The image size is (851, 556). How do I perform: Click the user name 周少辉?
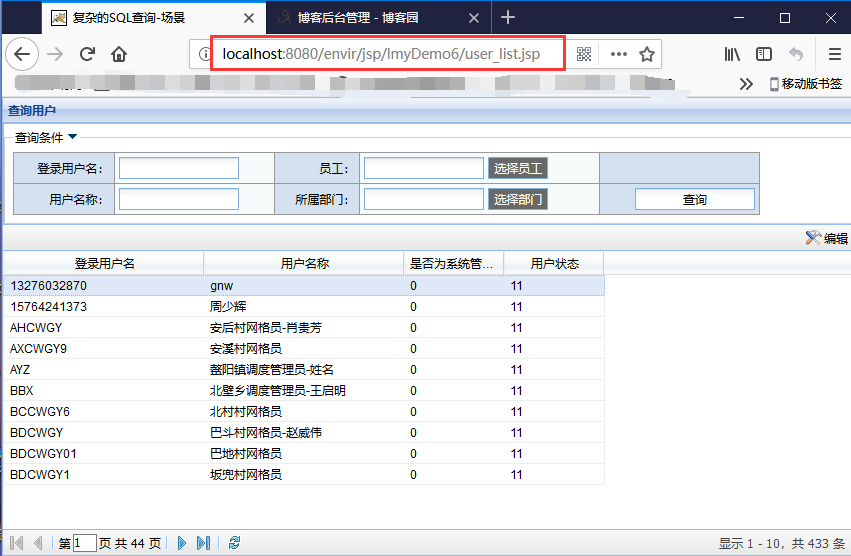click(228, 307)
